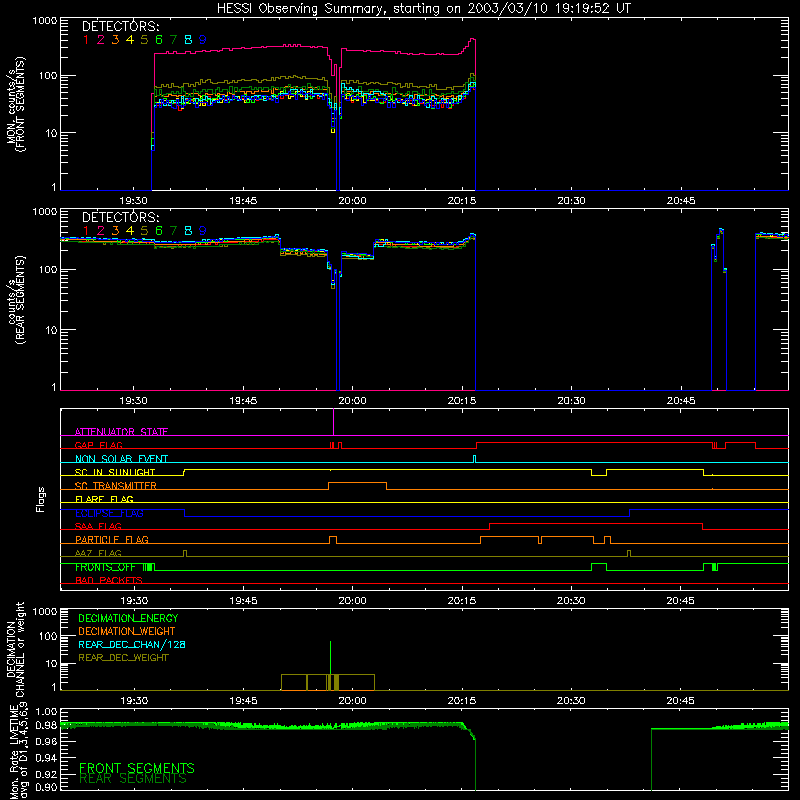Screen dimensions: 800x800
Task: Click the magenta attenuator state spike marker
Action: coord(333,422)
